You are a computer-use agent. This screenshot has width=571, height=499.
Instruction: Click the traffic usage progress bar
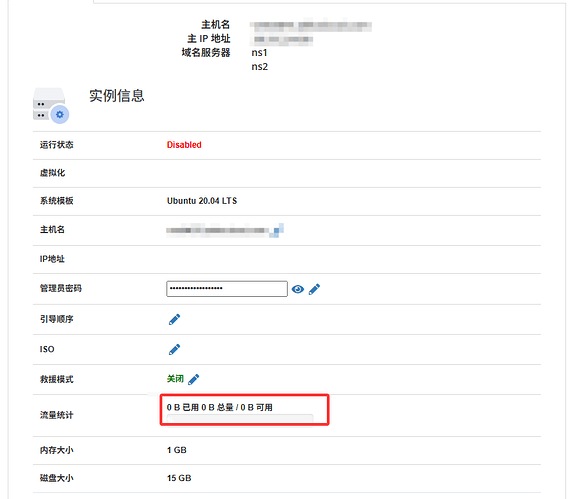click(240, 419)
